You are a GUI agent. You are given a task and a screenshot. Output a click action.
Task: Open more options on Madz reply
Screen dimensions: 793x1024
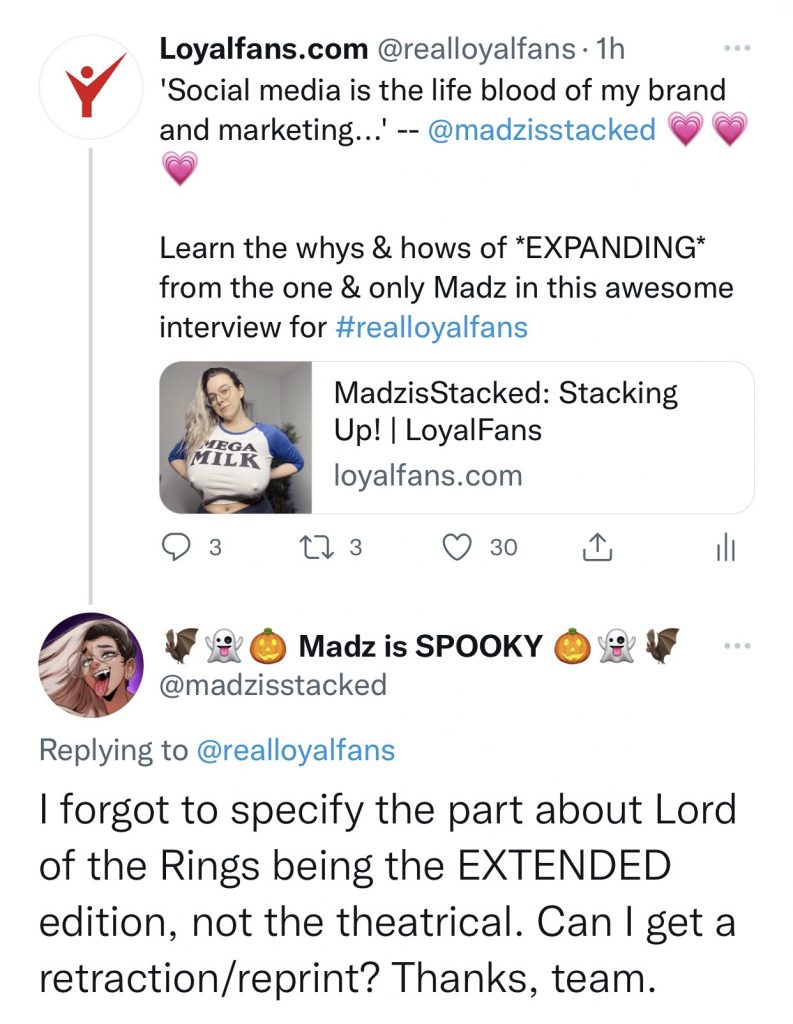click(735, 647)
